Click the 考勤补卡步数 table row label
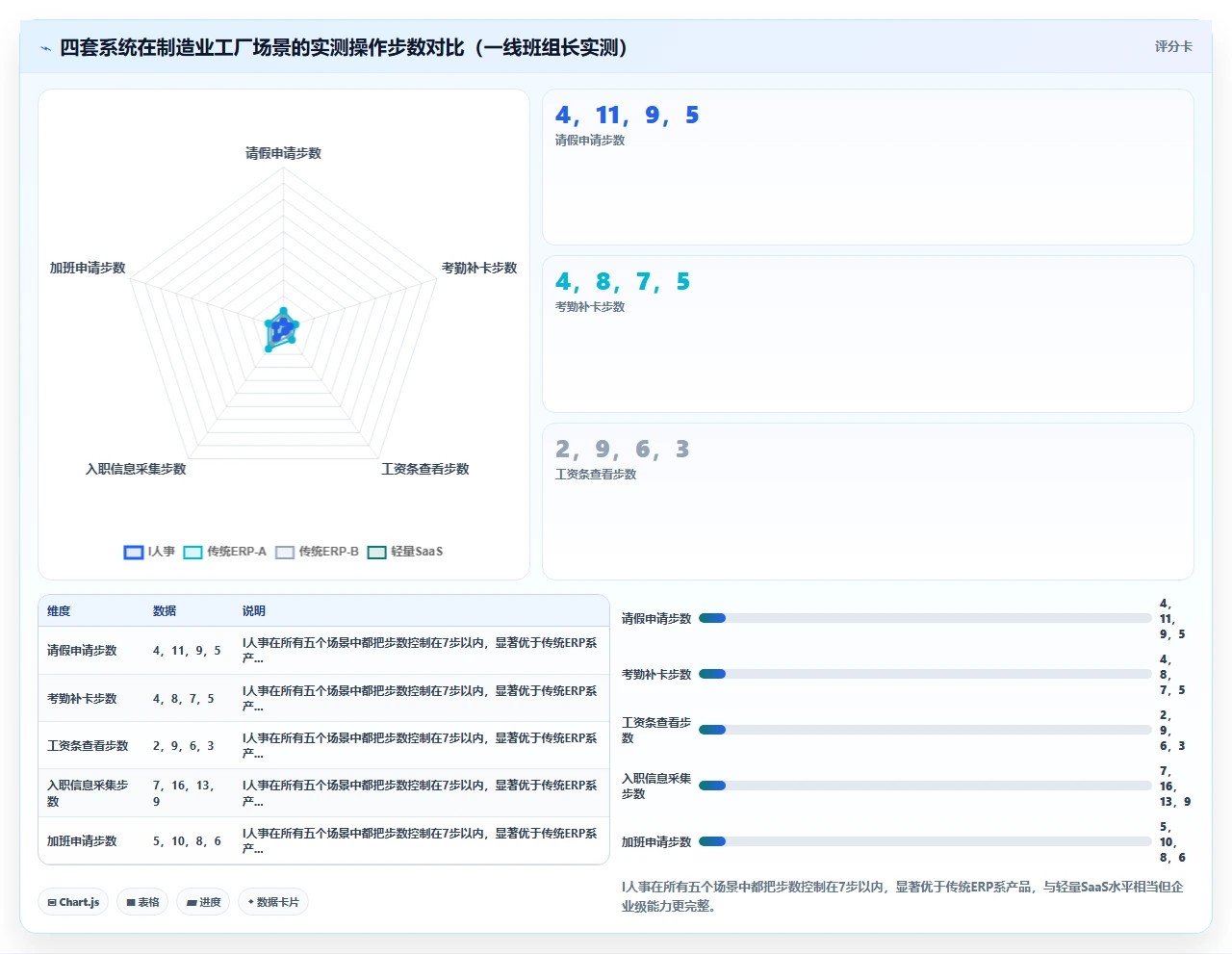Screen dimensions: 1232x954 82,699
